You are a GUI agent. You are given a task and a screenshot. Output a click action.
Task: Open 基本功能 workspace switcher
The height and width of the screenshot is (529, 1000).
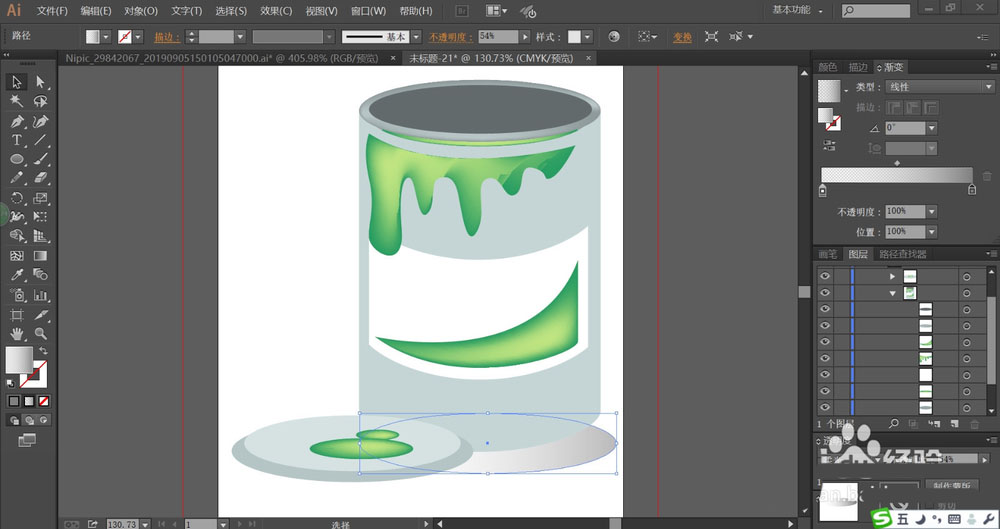(797, 10)
